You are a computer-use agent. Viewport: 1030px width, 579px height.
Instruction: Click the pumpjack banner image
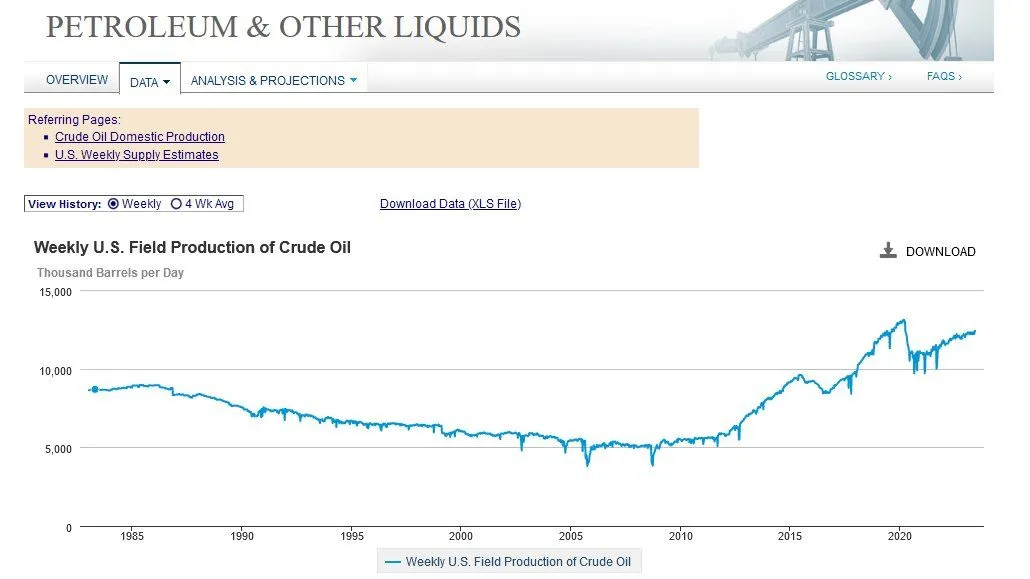830,30
